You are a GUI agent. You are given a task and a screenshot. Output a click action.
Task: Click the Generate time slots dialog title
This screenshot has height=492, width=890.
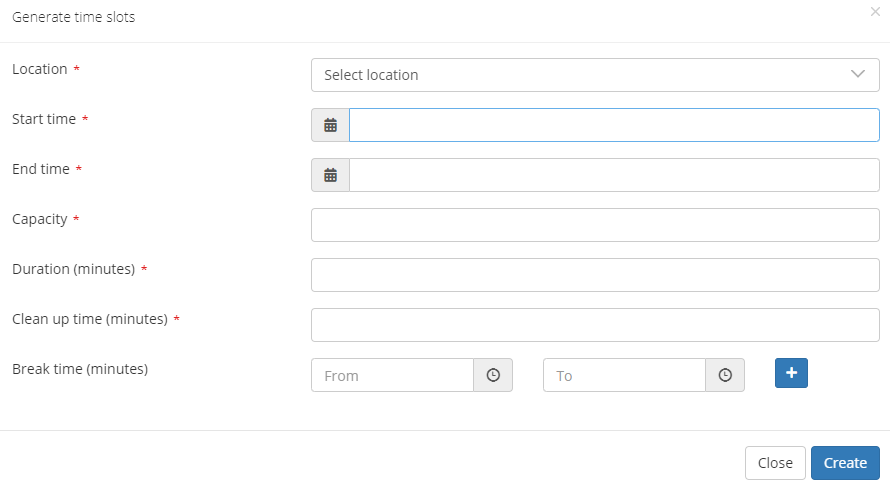[x=73, y=17]
